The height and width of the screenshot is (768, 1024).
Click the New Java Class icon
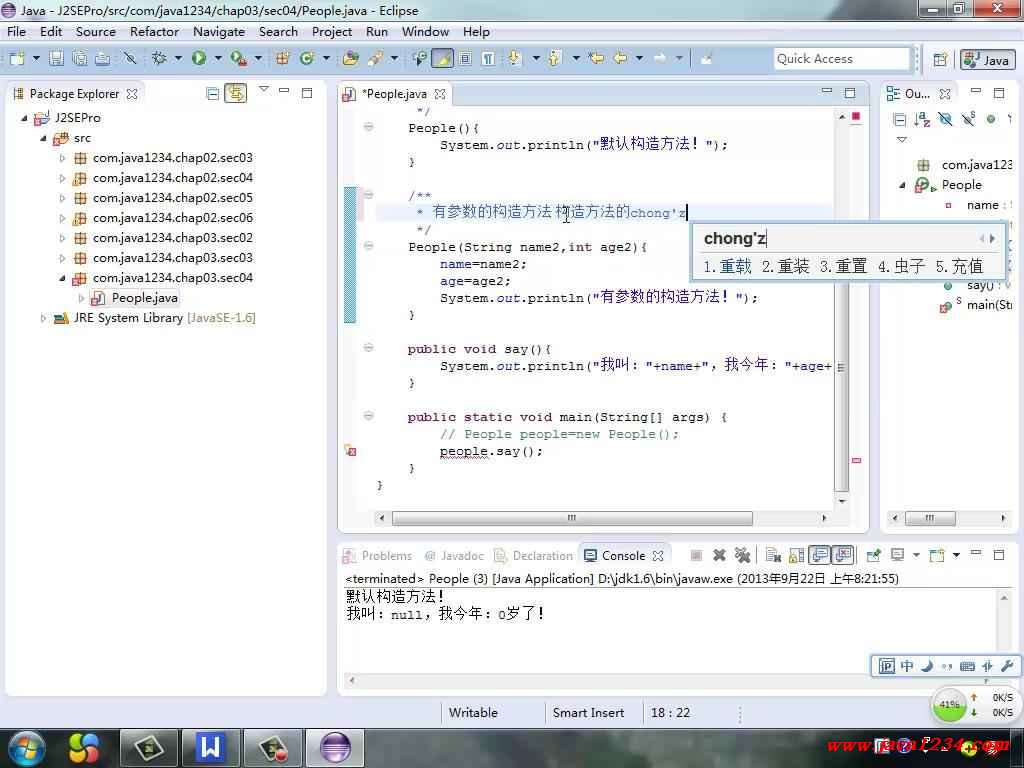306,59
